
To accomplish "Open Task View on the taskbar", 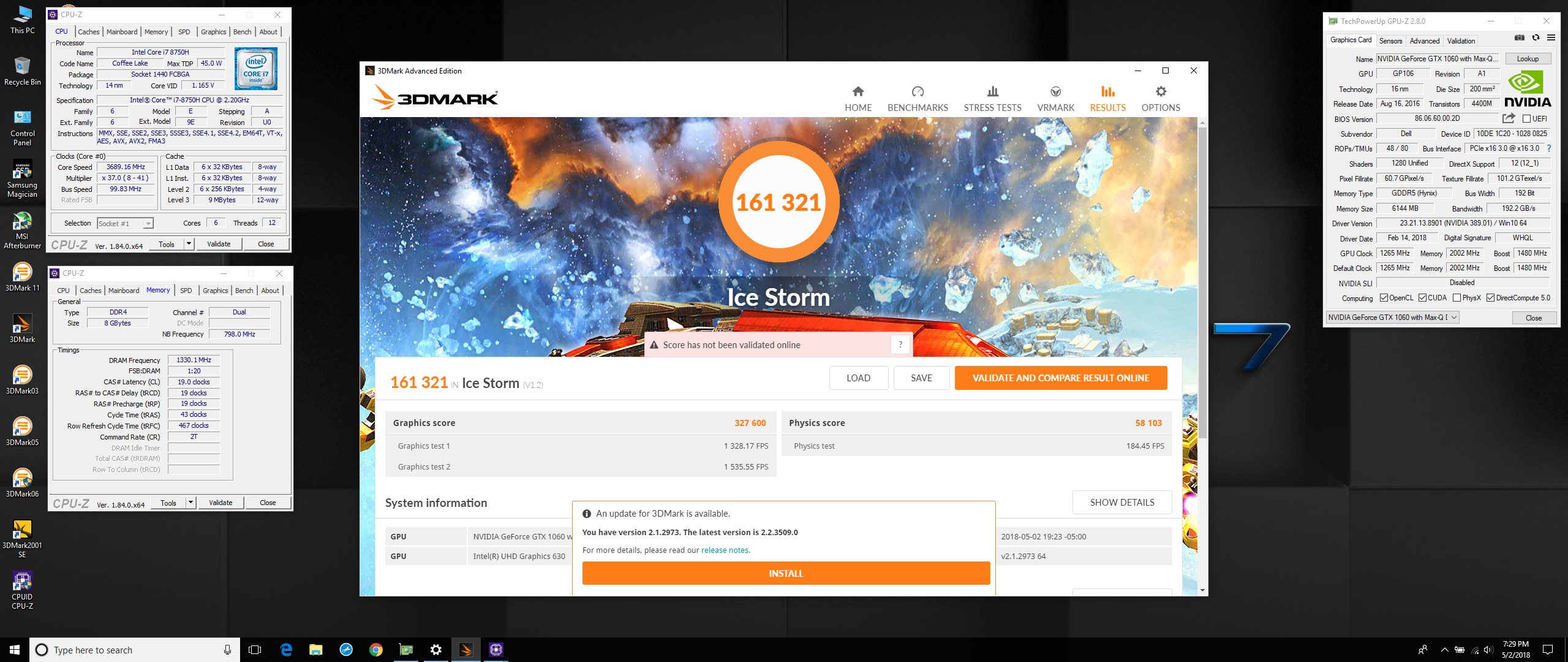I will [x=255, y=650].
